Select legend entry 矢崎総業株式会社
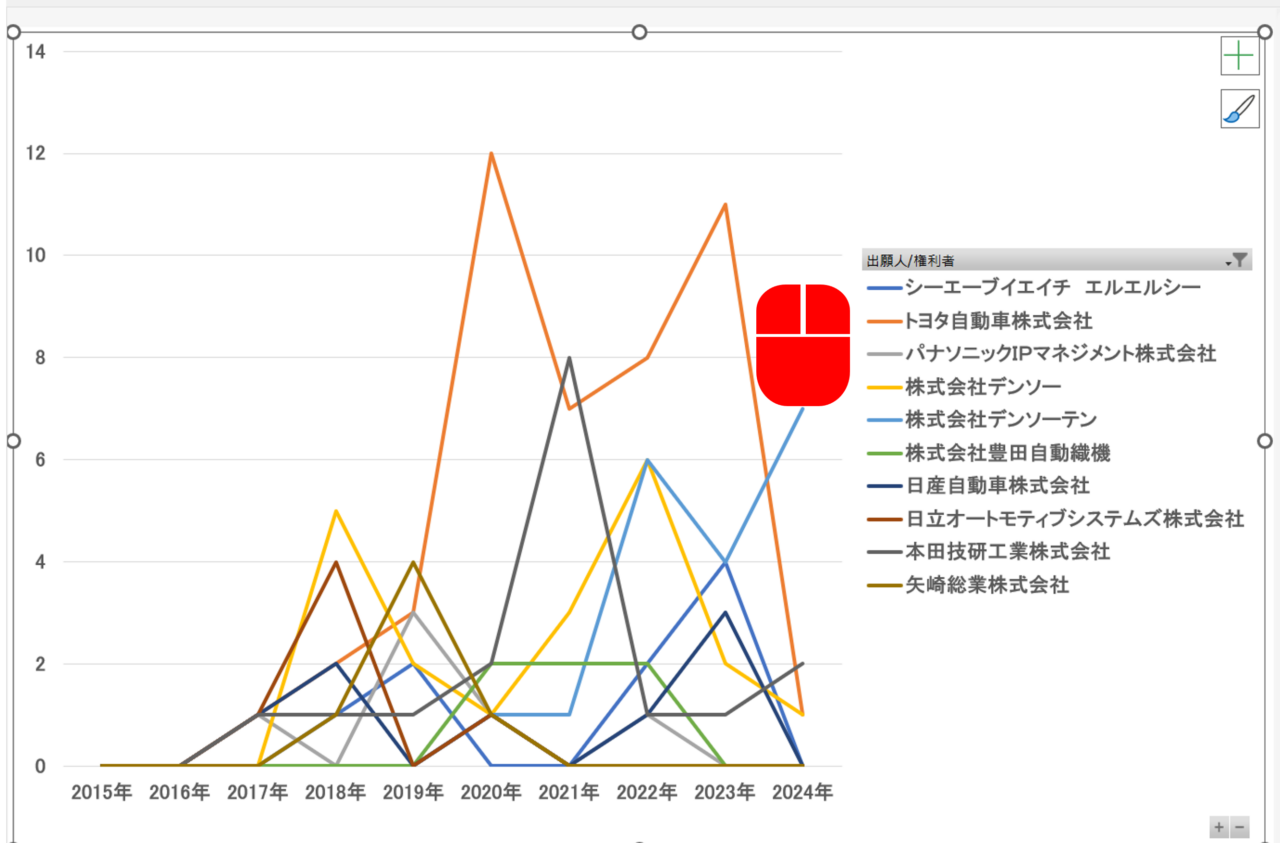The height and width of the screenshot is (843, 1280). tap(968, 585)
